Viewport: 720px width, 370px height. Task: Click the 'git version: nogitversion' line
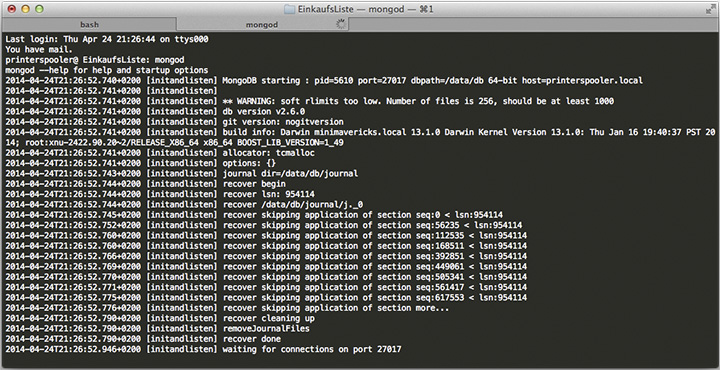pos(174,122)
